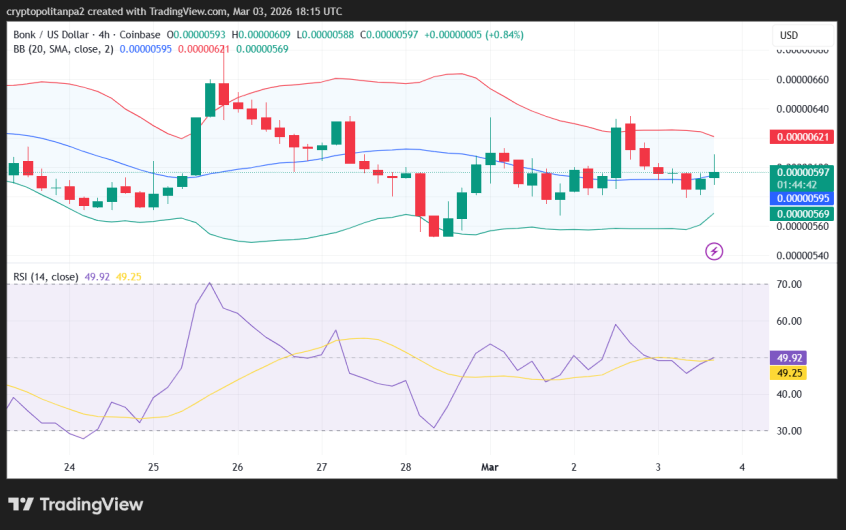Click the green 0.00000597 current price tag
This screenshot has width=846, height=530.
pyautogui.click(x=801, y=172)
